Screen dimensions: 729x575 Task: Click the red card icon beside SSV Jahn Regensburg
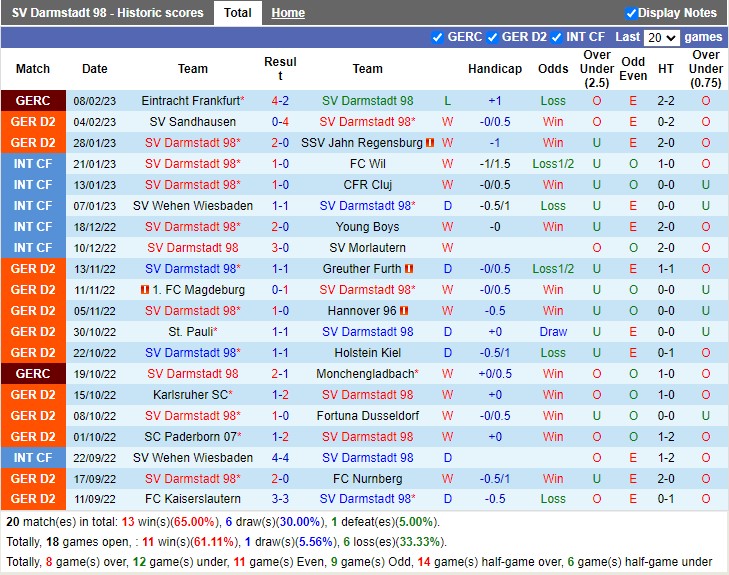point(430,143)
